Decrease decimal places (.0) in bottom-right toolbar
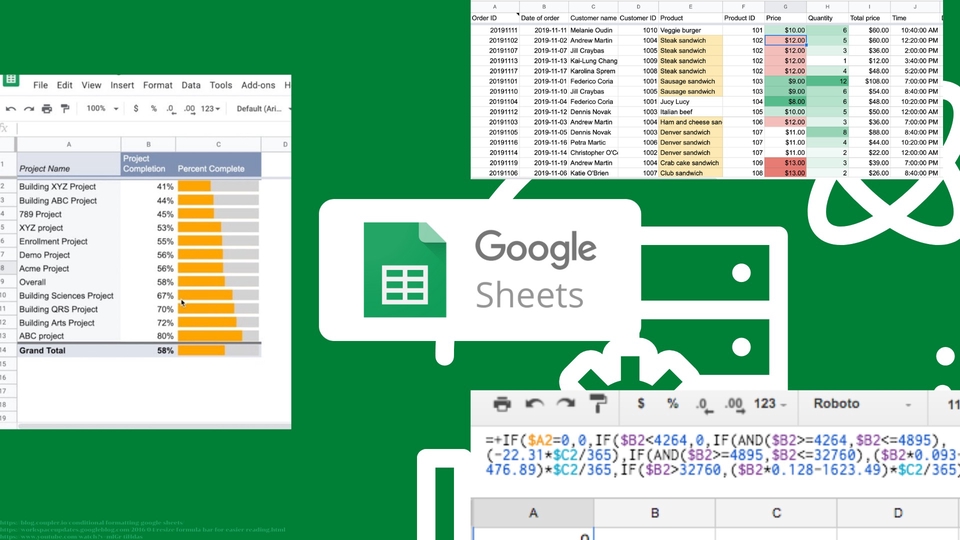 [704, 405]
